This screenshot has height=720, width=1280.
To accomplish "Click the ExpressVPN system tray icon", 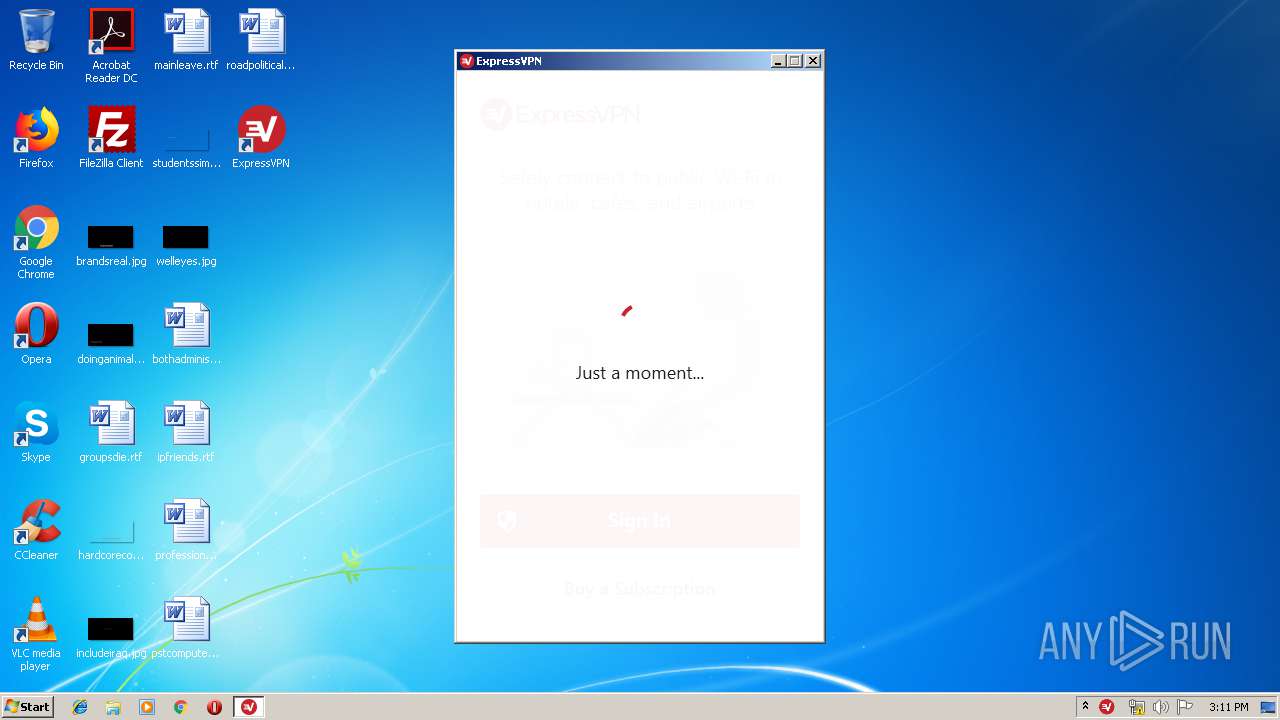I will [x=1107, y=707].
